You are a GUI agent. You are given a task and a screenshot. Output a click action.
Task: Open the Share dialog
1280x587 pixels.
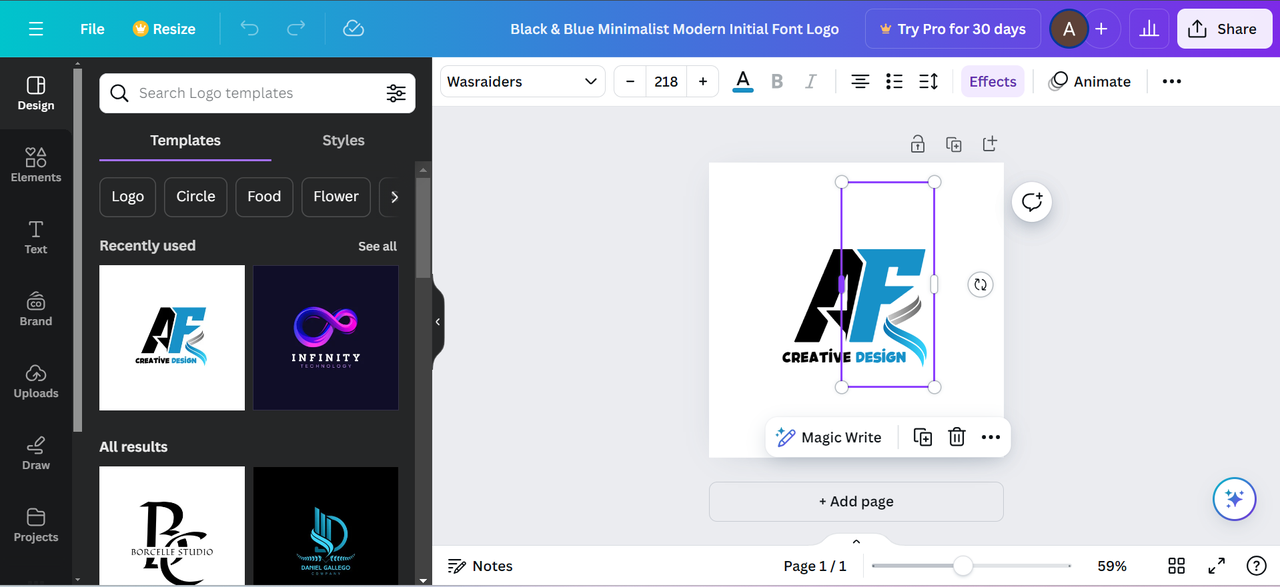1223,29
